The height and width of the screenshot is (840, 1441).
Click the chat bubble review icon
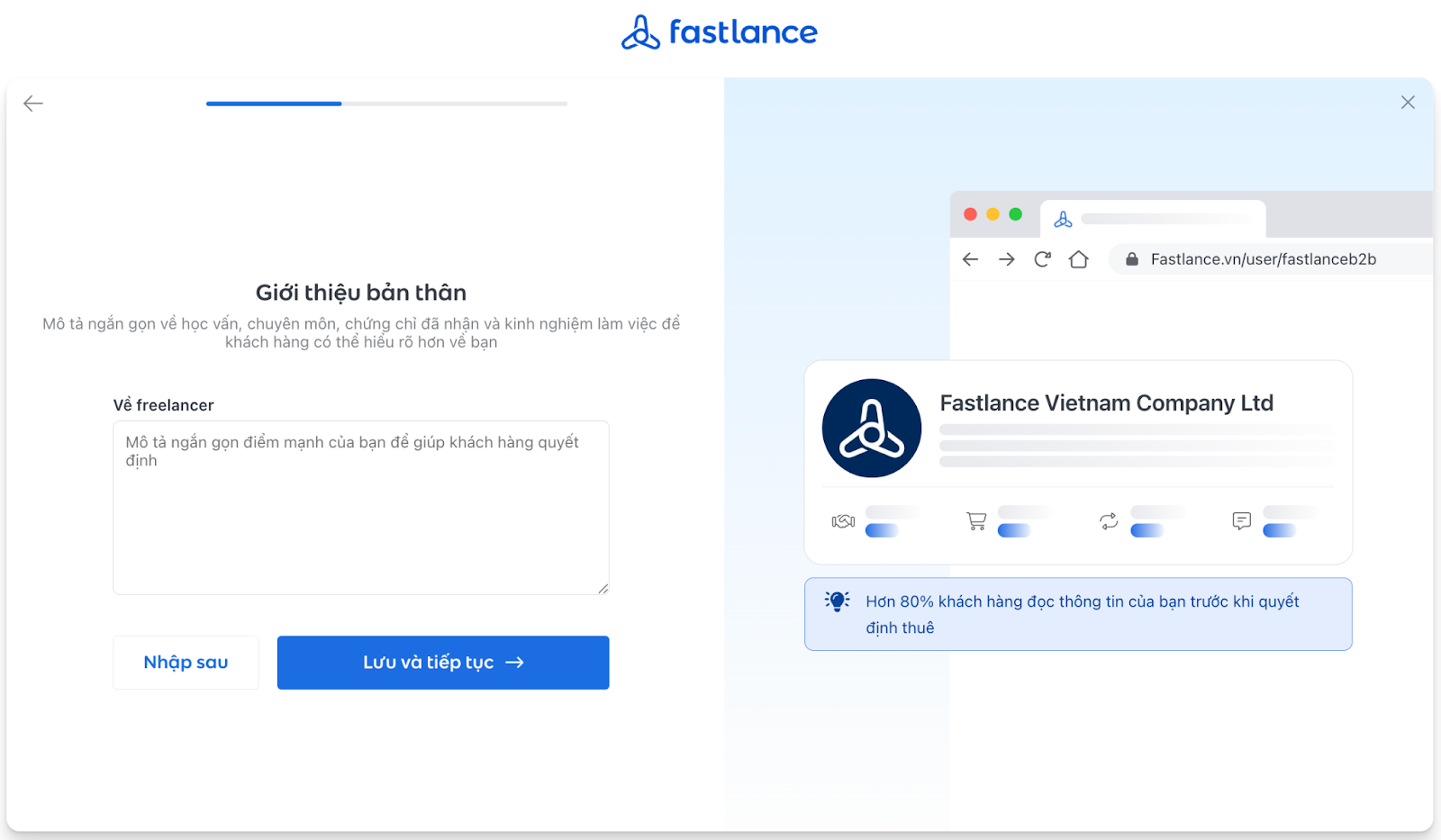coord(1241,520)
